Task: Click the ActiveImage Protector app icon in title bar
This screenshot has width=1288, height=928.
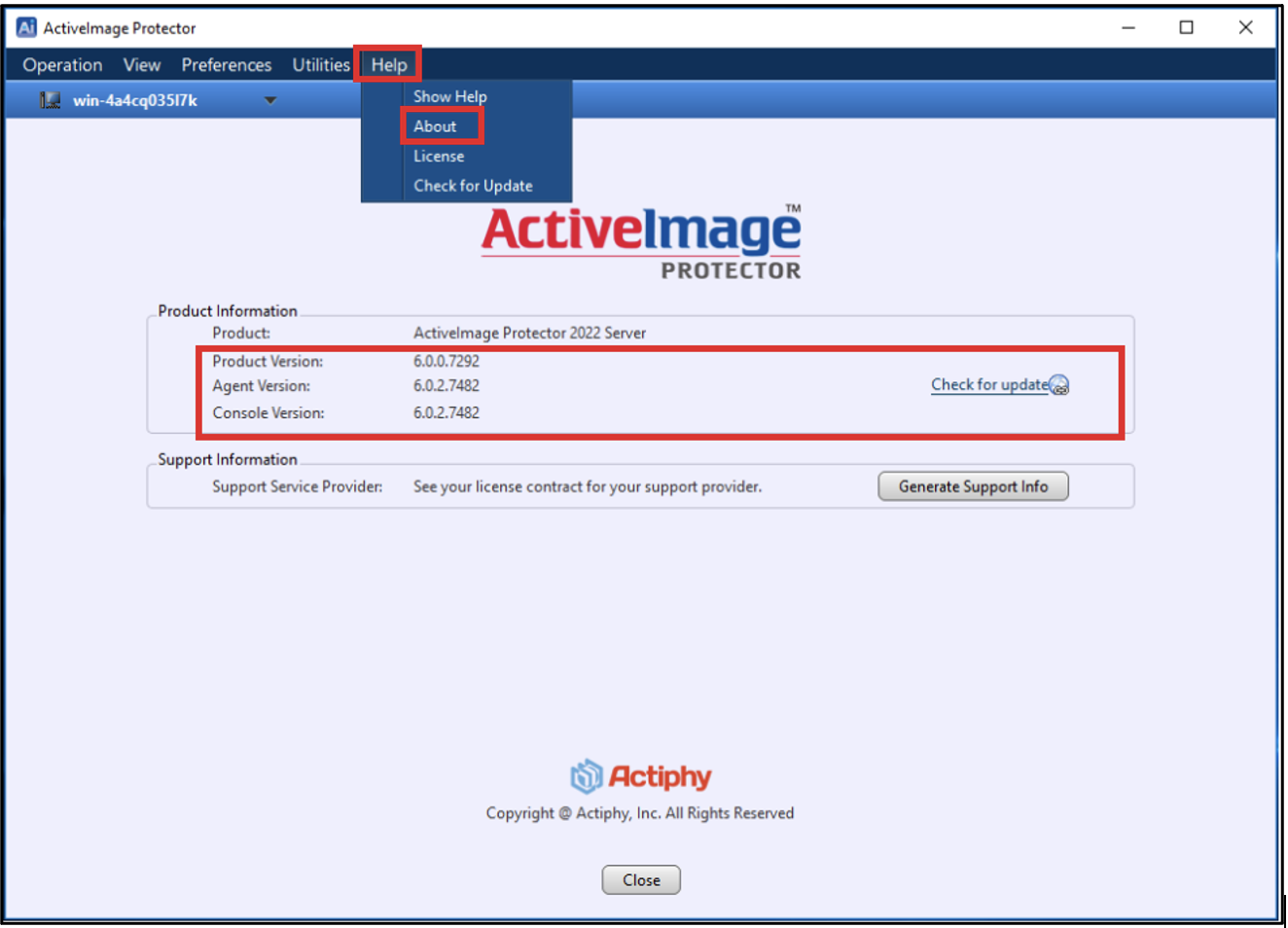Action: [x=26, y=27]
